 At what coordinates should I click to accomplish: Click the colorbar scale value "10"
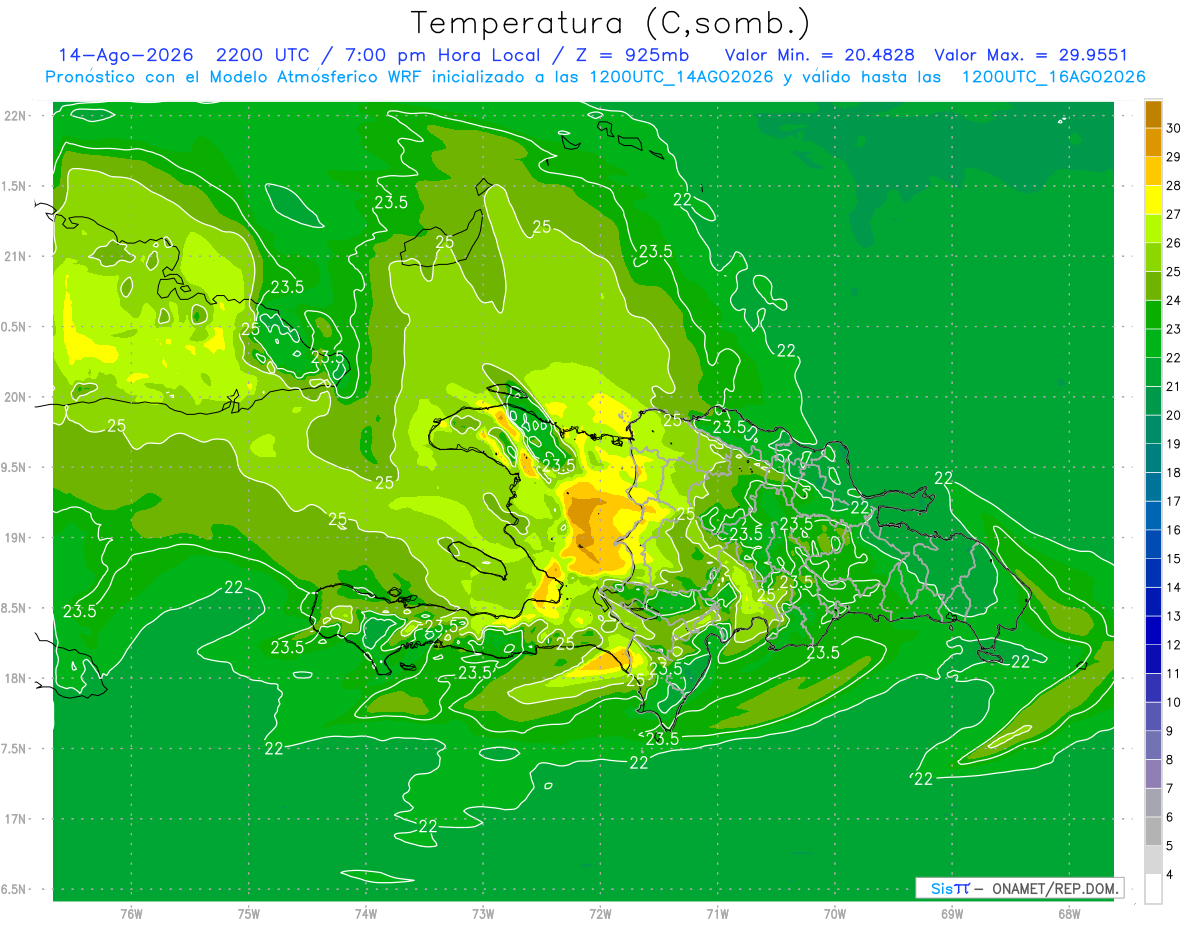point(1174,702)
